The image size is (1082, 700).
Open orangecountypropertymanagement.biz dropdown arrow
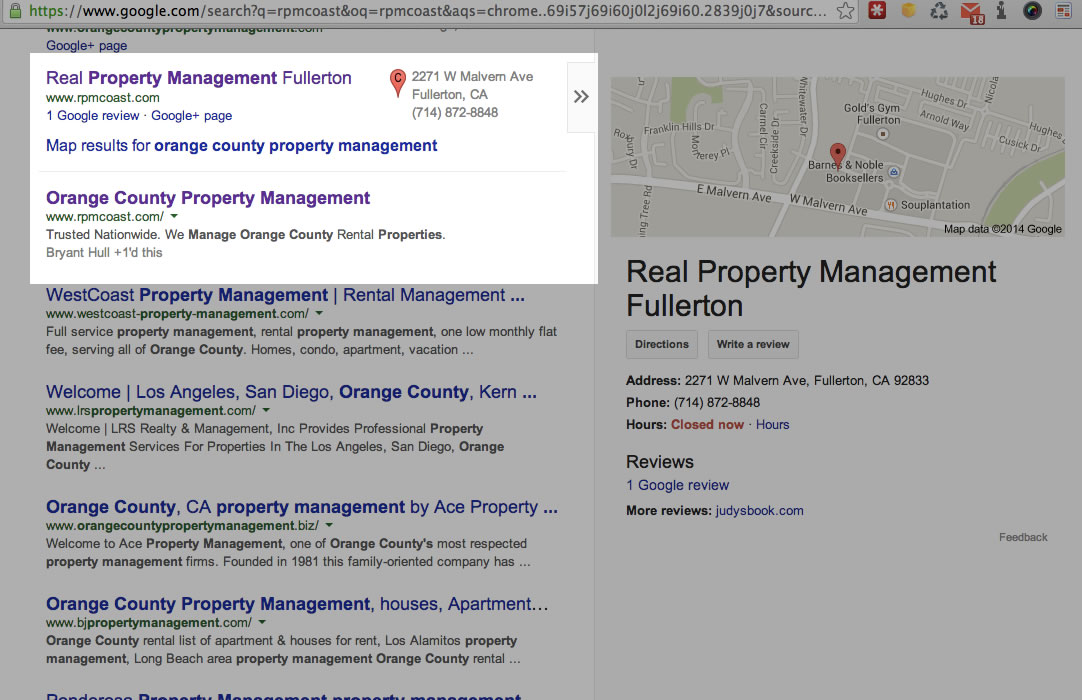[329, 526]
